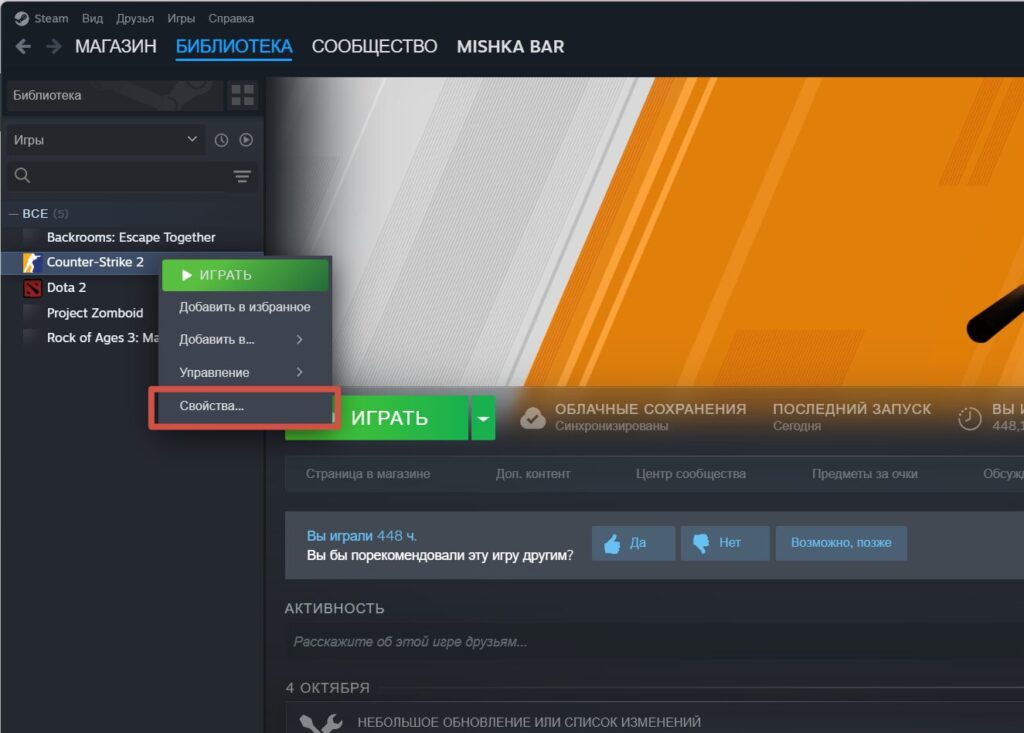Switch library to grid view icon
The image size is (1024, 733).
click(242, 96)
